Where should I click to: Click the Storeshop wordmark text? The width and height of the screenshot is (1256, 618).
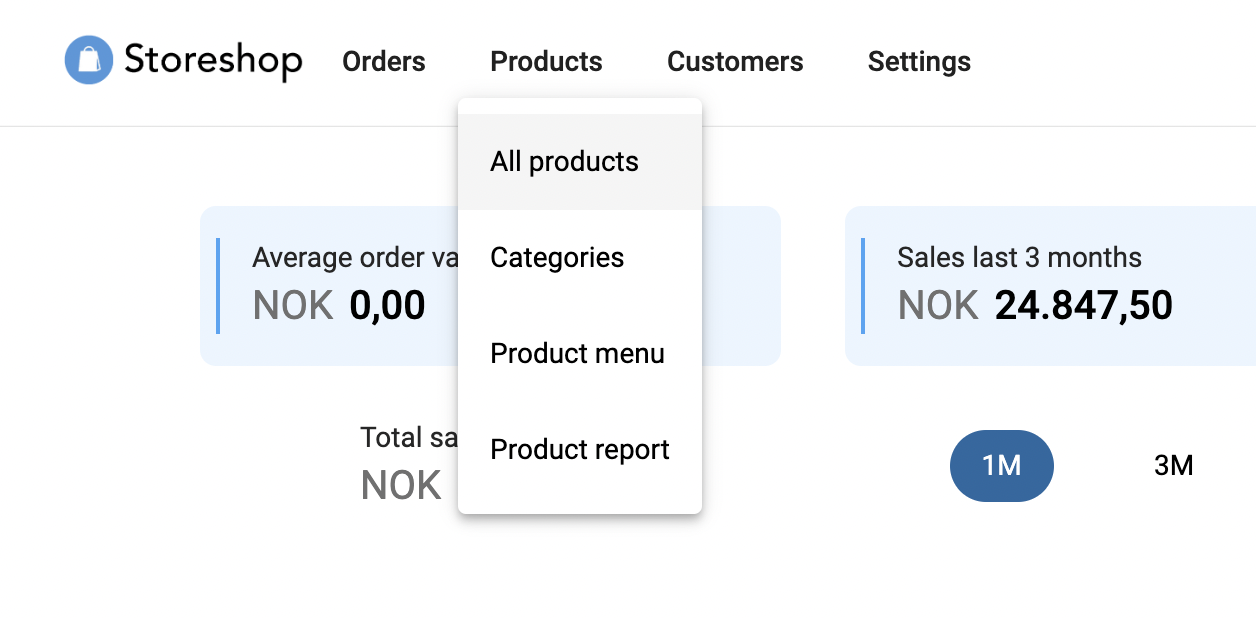213,61
